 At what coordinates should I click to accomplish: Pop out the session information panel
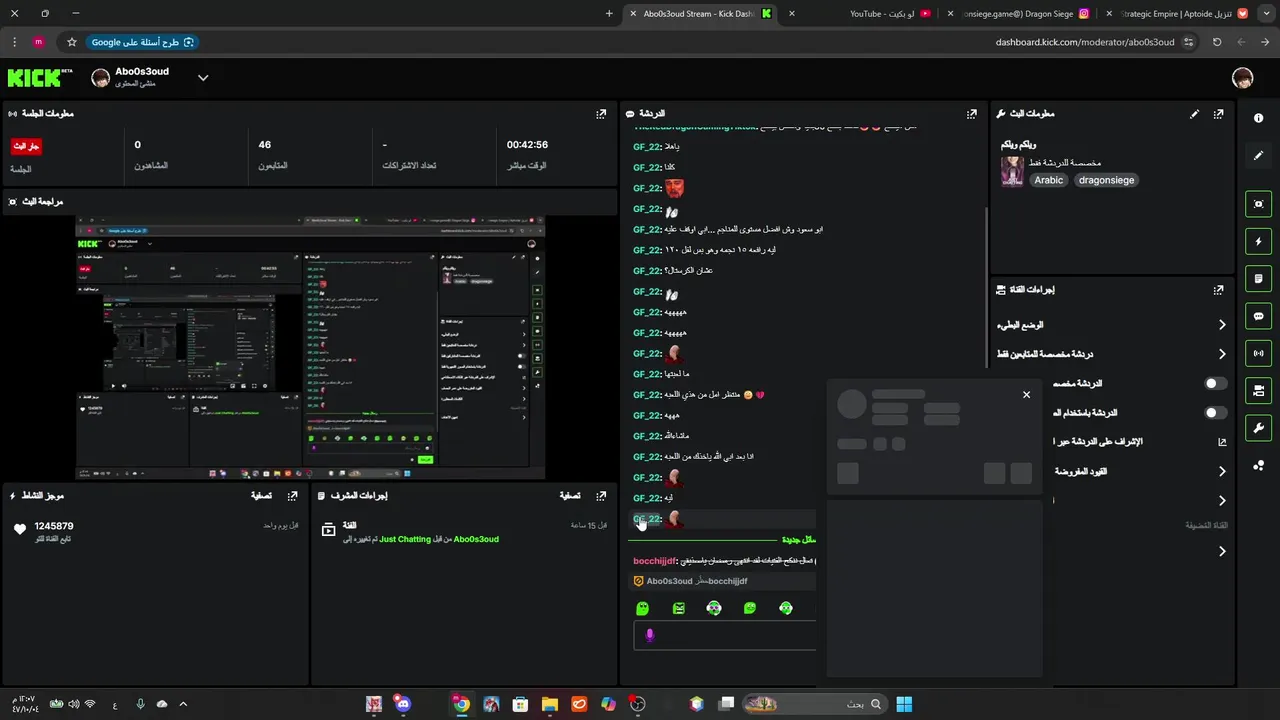(x=601, y=114)
